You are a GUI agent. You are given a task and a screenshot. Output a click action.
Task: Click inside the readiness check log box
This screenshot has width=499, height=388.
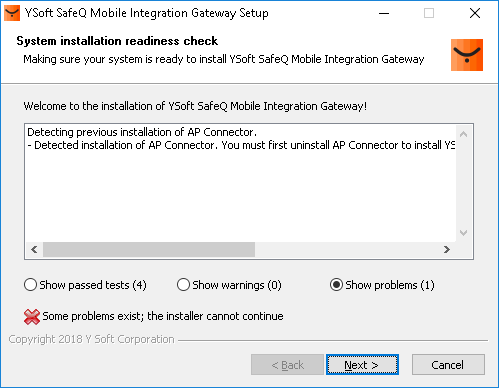tap(241, 193)
